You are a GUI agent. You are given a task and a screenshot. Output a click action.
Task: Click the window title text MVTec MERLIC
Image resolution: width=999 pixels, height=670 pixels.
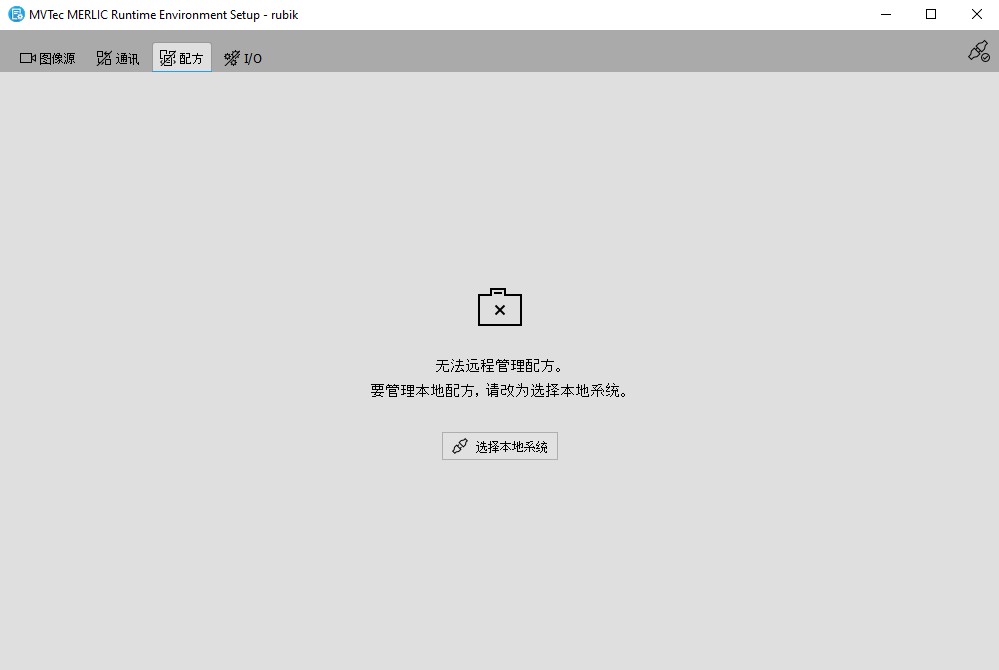click(165, 14)
